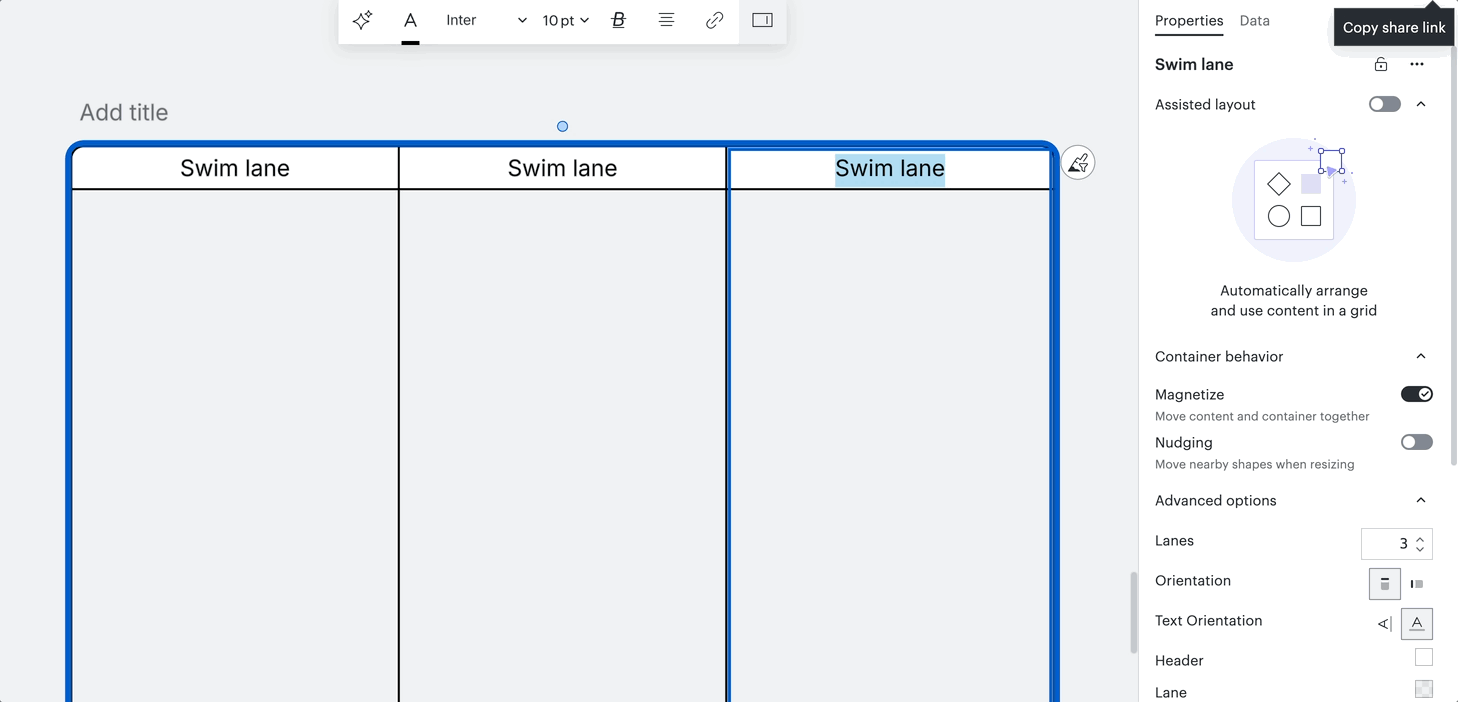Screen dimensions: 1458x702
Task: Decrease the Lanes count with down arrow
Action: point(1420,550)
